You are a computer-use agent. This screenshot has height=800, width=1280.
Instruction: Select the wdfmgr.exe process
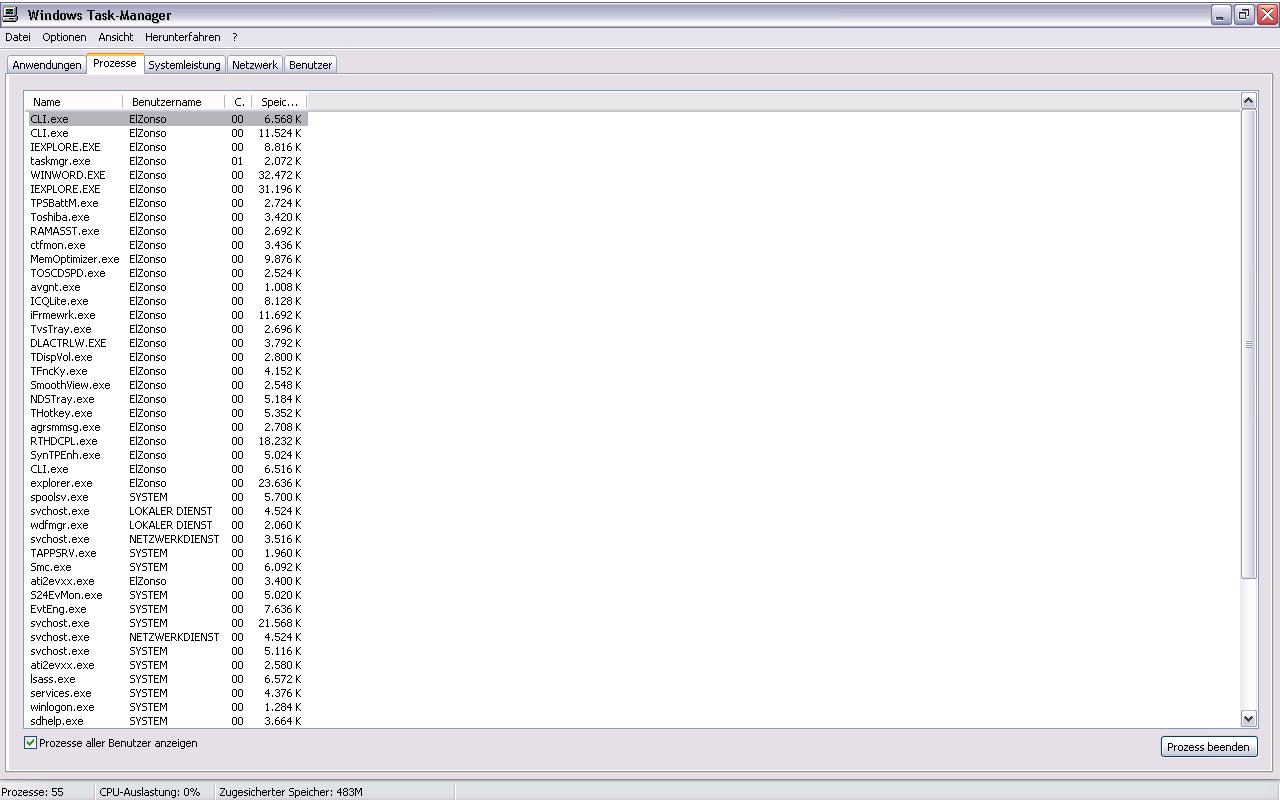(167, 525)
